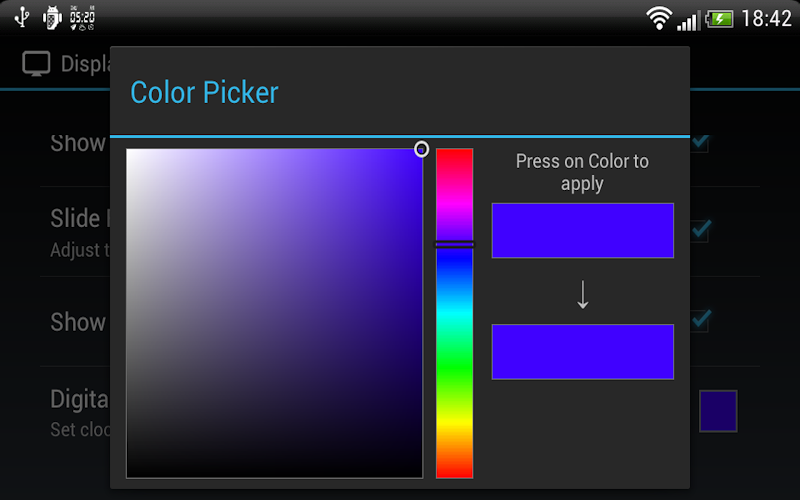Screen dimensions: 800x500
Task: Pick a shade in the saturation square's center
Action: 274,313
